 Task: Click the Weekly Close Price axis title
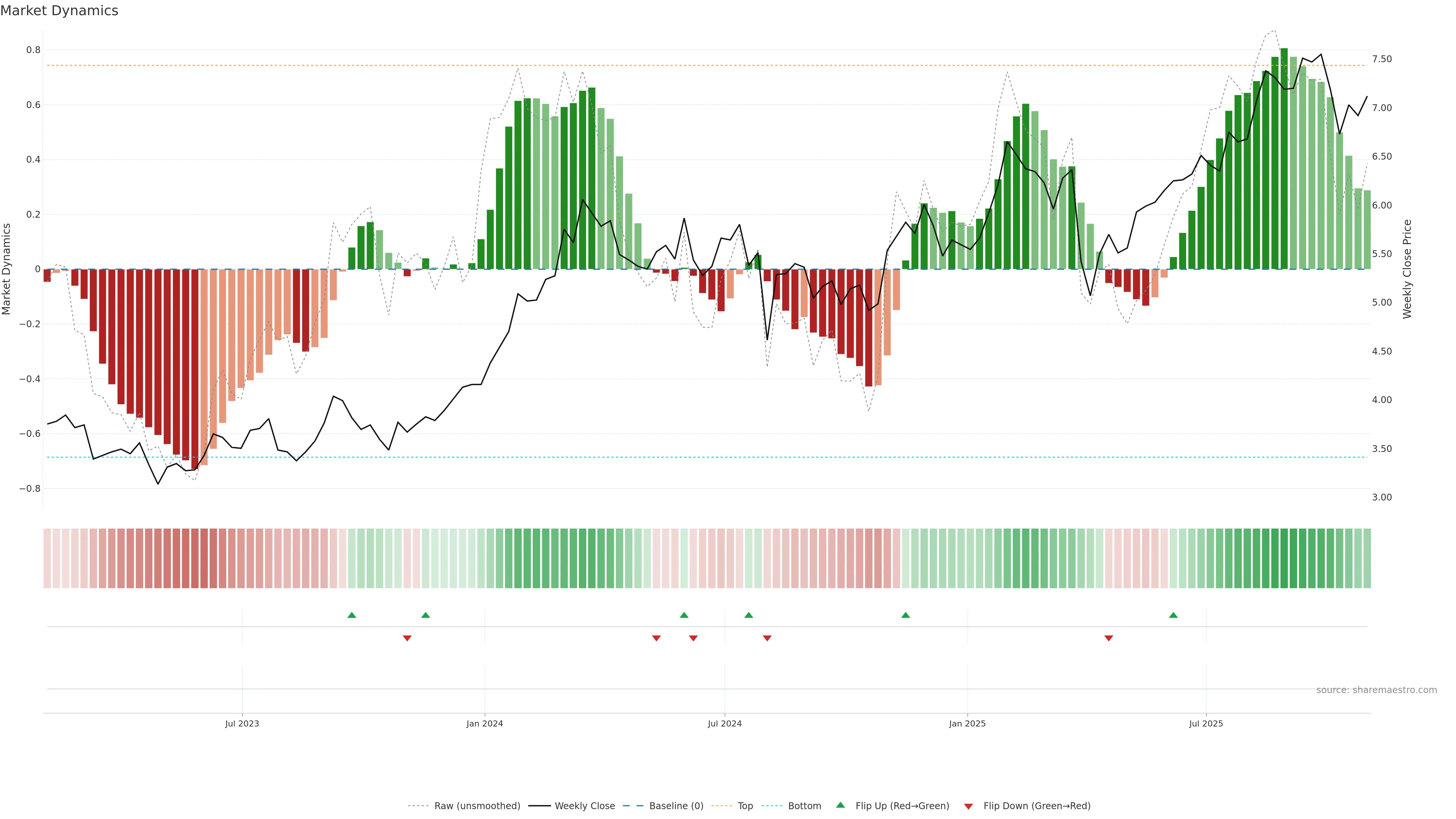pos(1407,269)
